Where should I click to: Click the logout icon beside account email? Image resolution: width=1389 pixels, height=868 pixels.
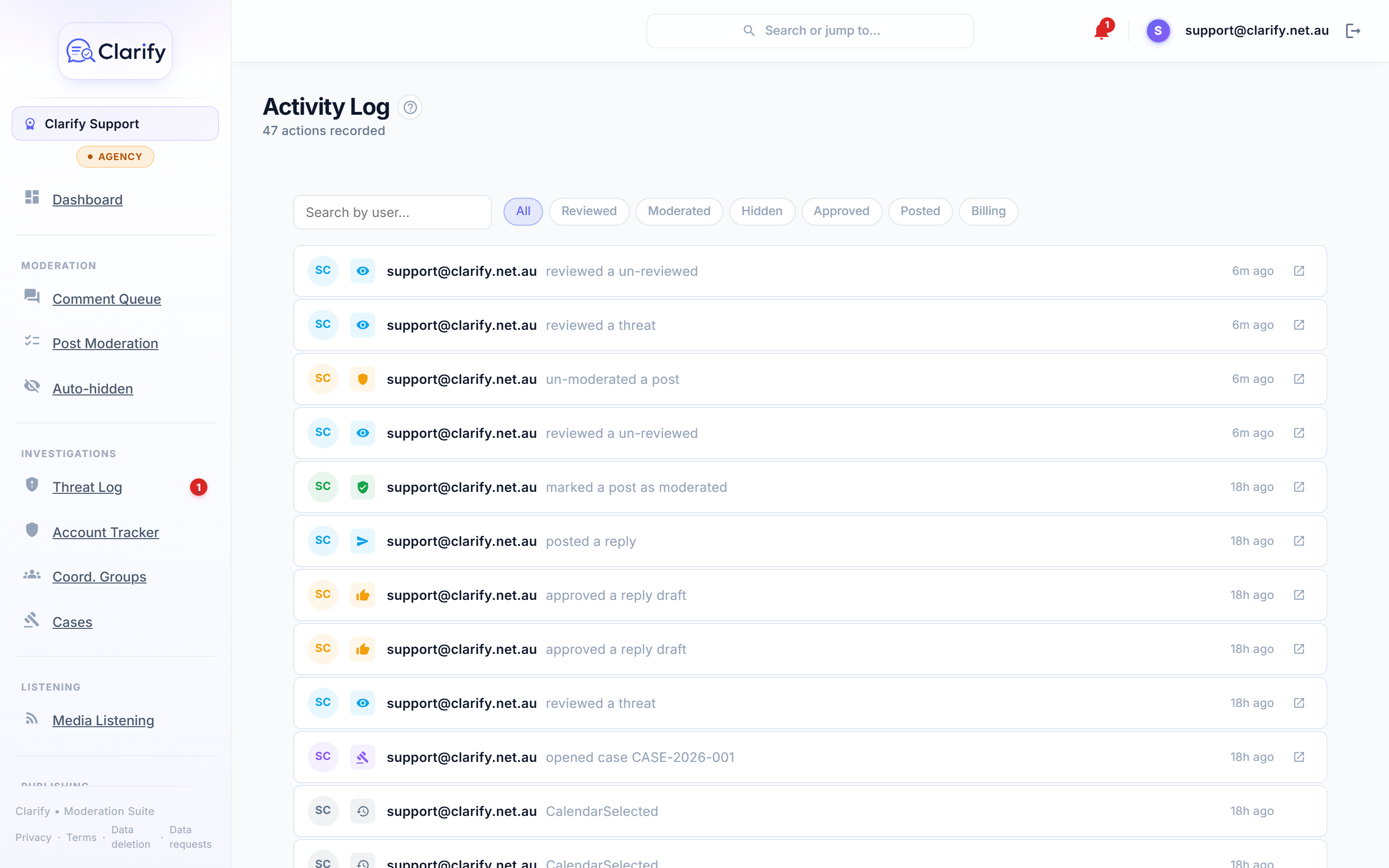(x=1353, y=31)
